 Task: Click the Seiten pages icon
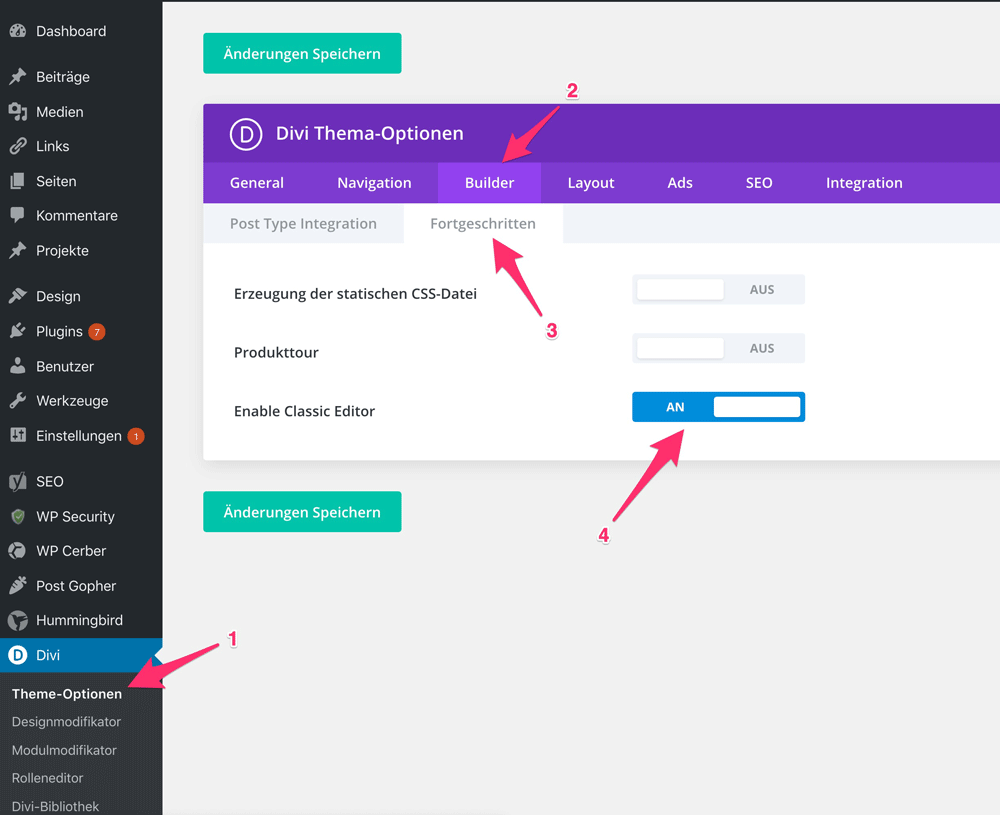18,181
